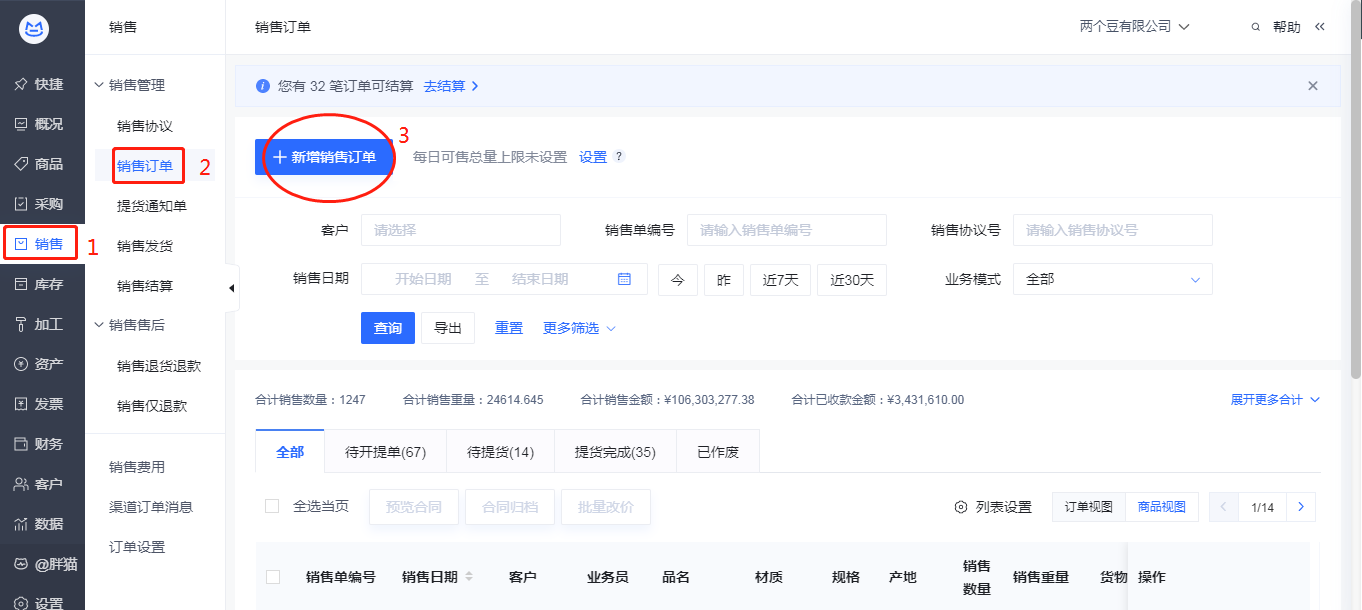Switch to the 库存 inventory module
The width and height of the screenshot is (1362, 610).
click(41, 283)
